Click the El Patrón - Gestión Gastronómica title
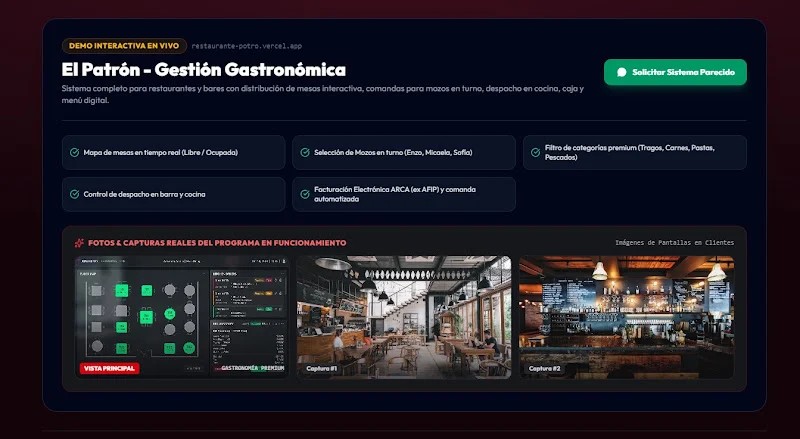The image size is (800, 439). [204, 69]
